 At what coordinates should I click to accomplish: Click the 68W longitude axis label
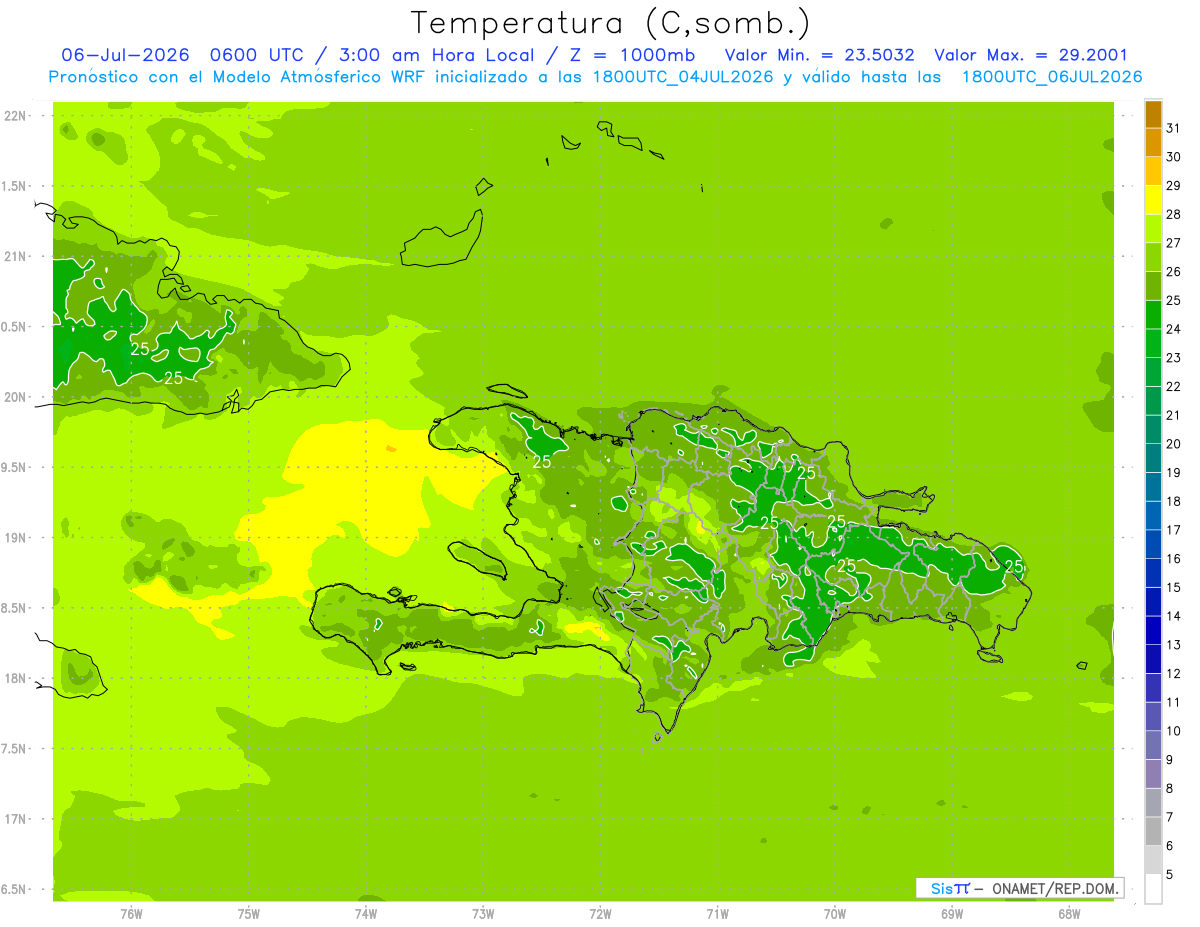1069,914
